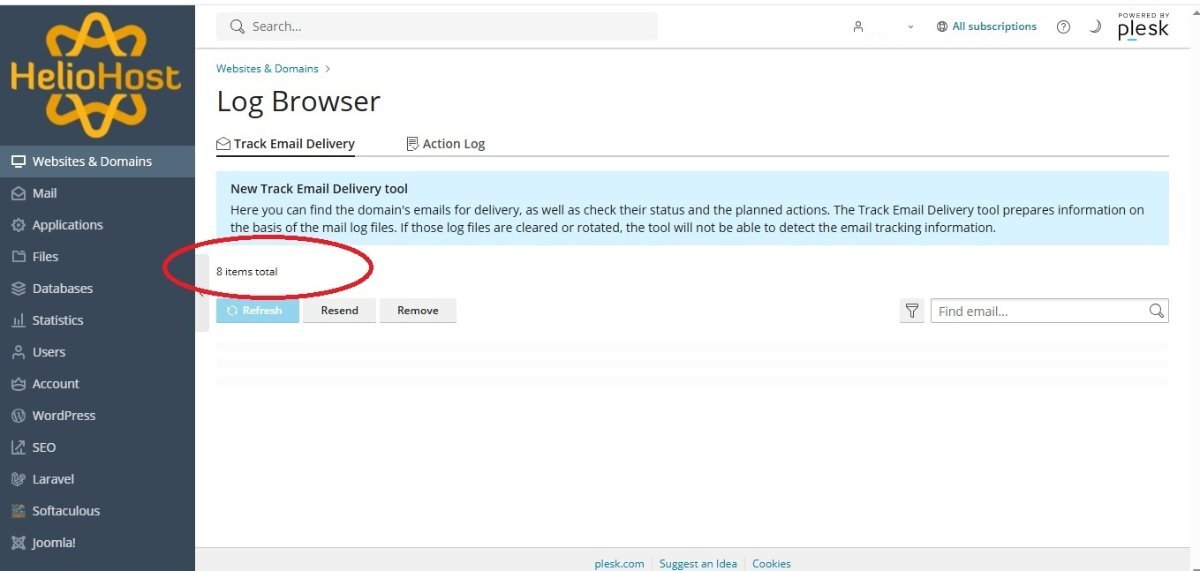
Task: Open Websites & Domains breadcrumb link
Action: 267,69
